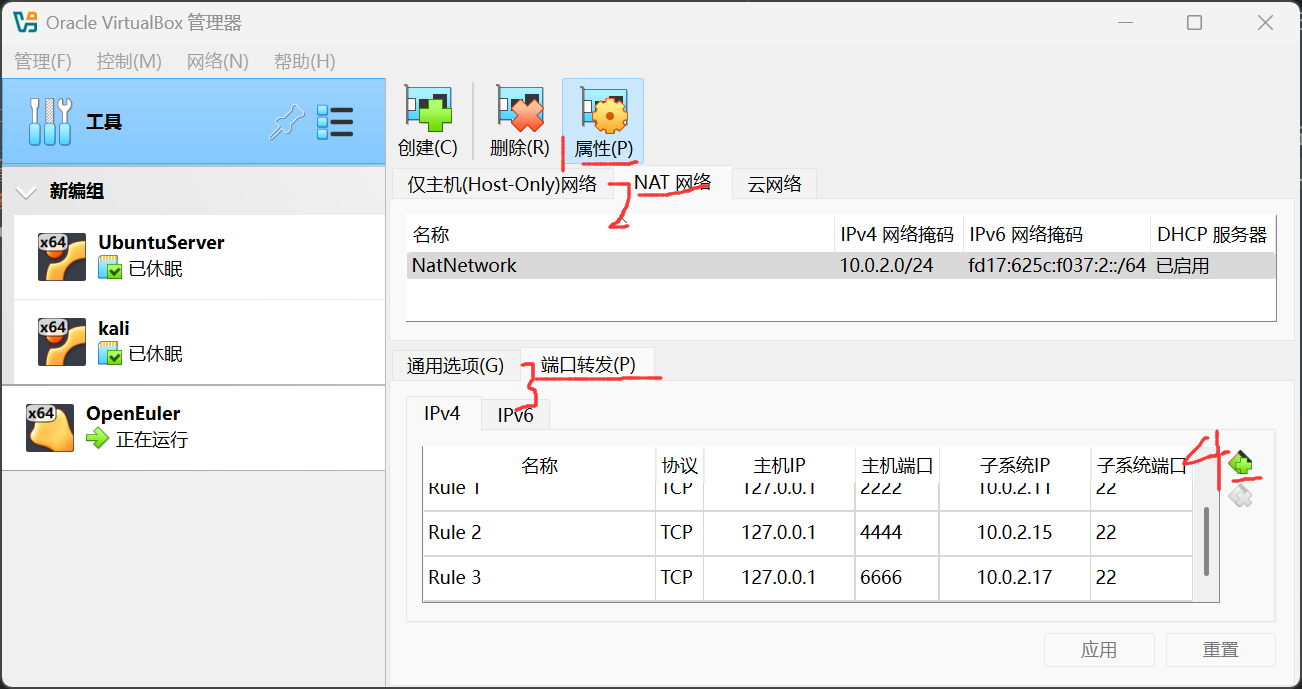Click the 主机IP column header
The width and height of the screenshot is (1302, 689).
point(779,465)
